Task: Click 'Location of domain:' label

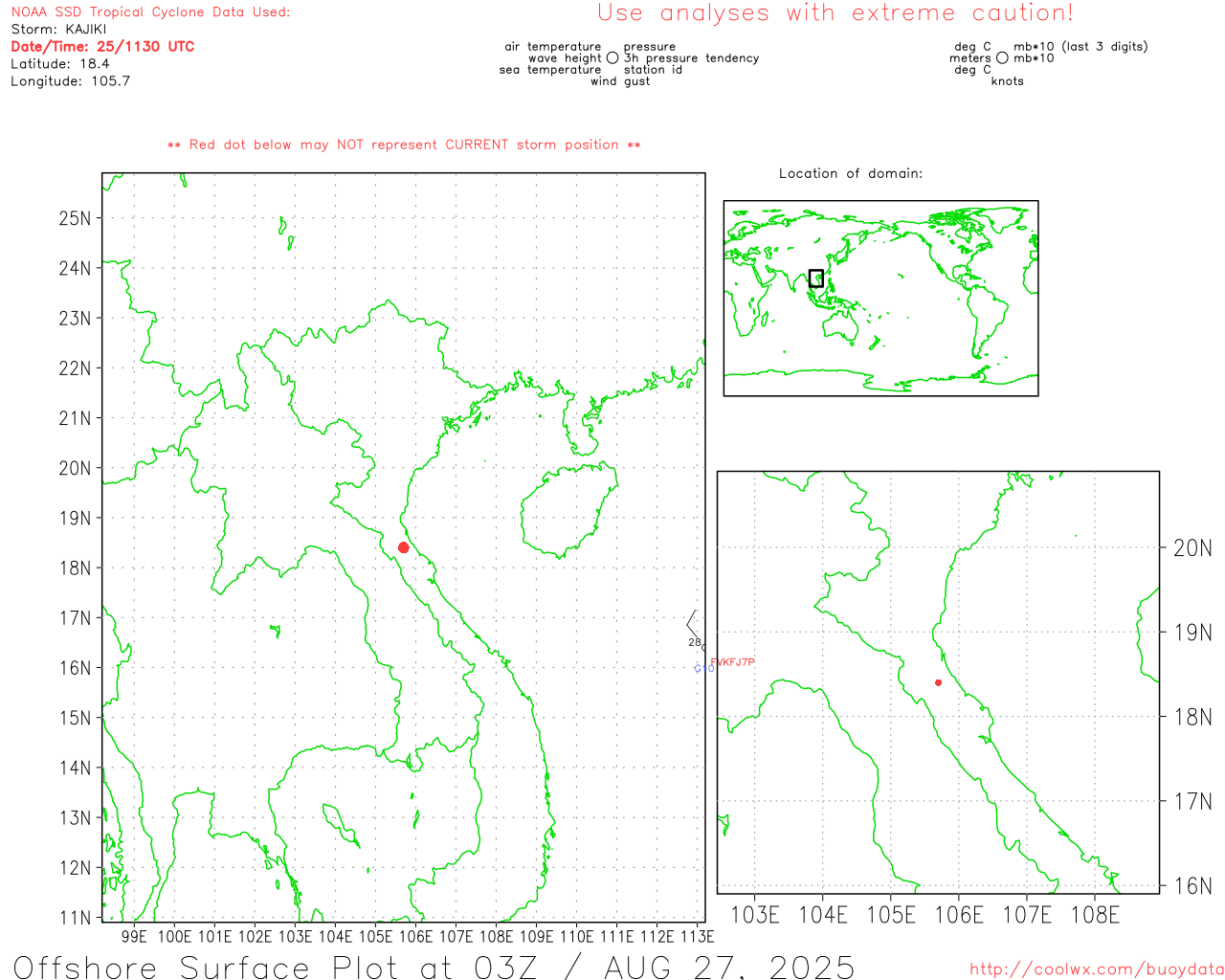Action: tap(851, 173)
